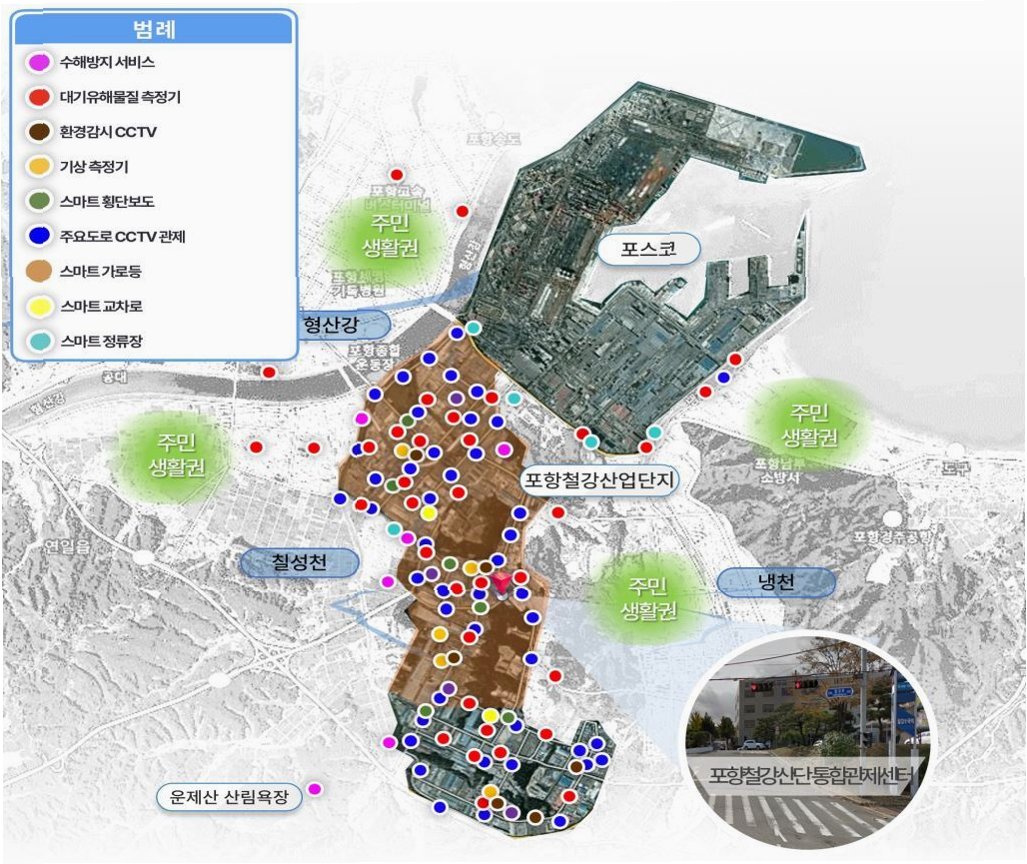This screenshot has height=864, width=1027.
Task: Click the 연일읍 place name
Action: click(x=67, y=546)
